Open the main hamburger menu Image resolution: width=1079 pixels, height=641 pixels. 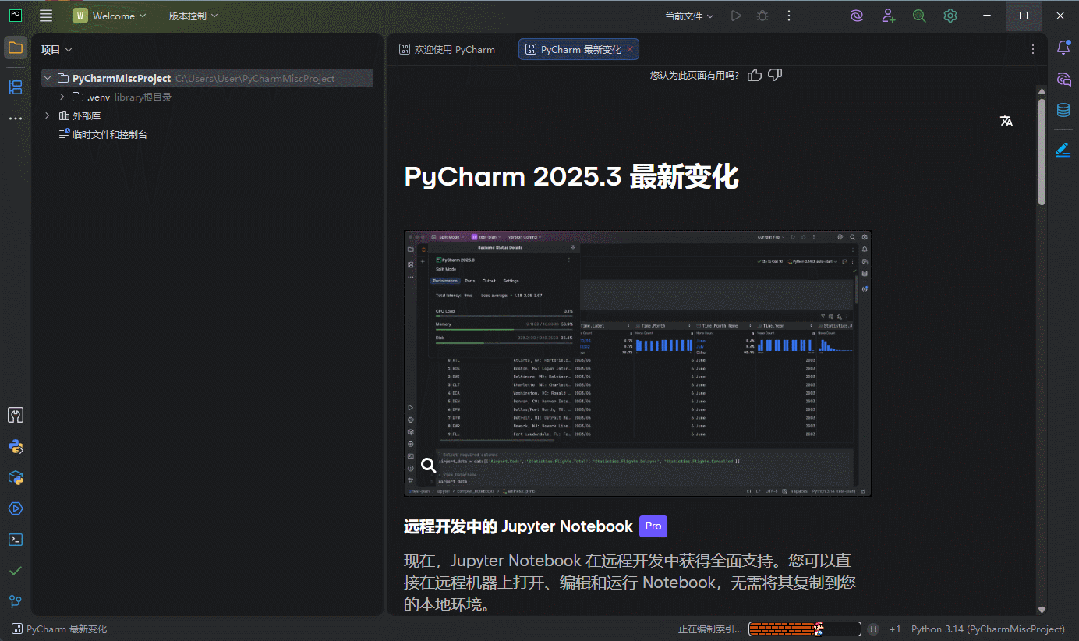click(46, 15)
